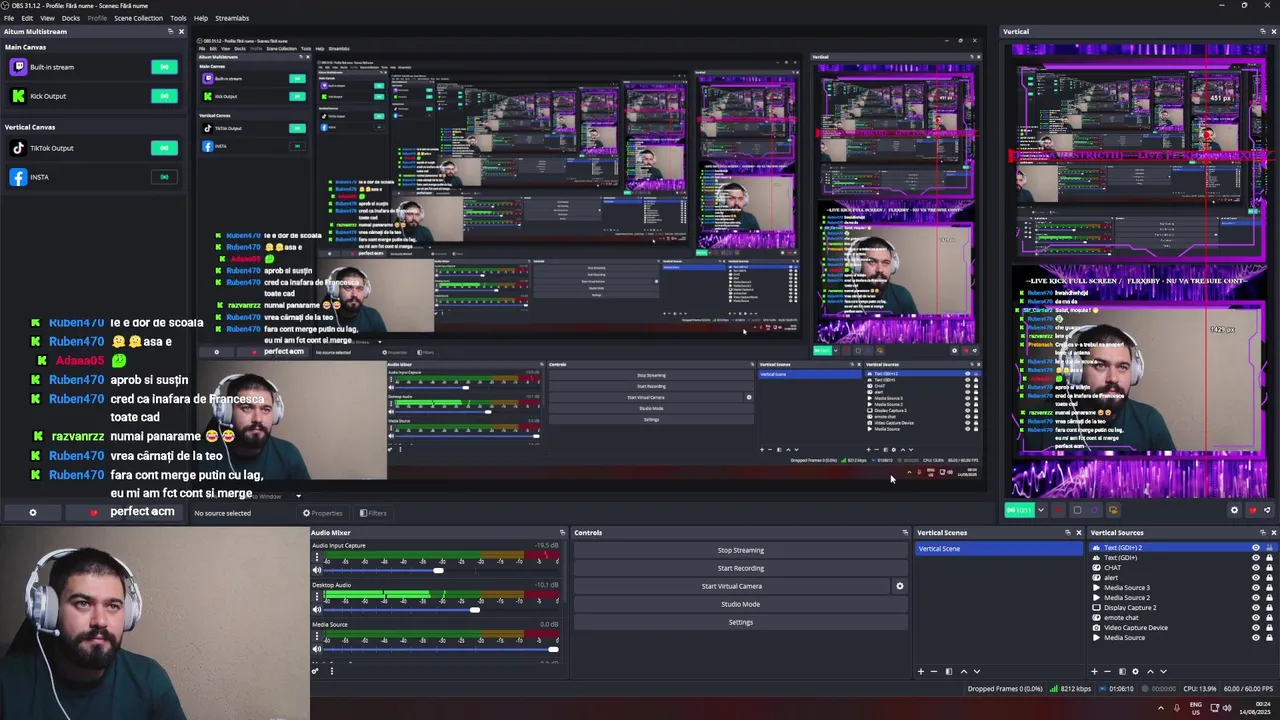Viewport: 1280px width, 720px height.
Task: Add a vertical scene with plus icon
Action: [921, 671]
